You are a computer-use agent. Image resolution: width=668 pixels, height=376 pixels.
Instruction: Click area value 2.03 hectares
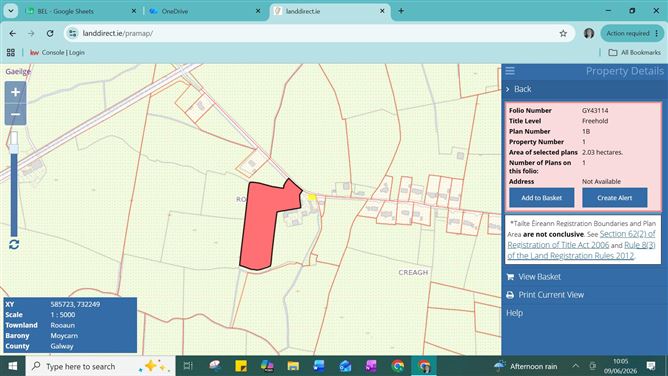click(602, 152)
